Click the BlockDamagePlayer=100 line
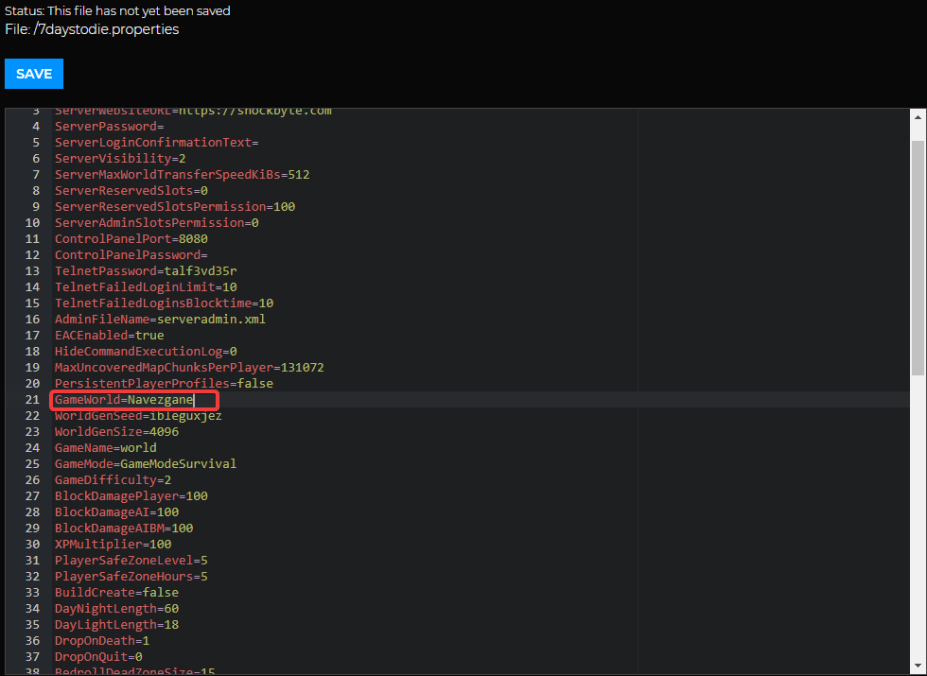The height and width of the screenshot is (676, 927). click(131, 496)
